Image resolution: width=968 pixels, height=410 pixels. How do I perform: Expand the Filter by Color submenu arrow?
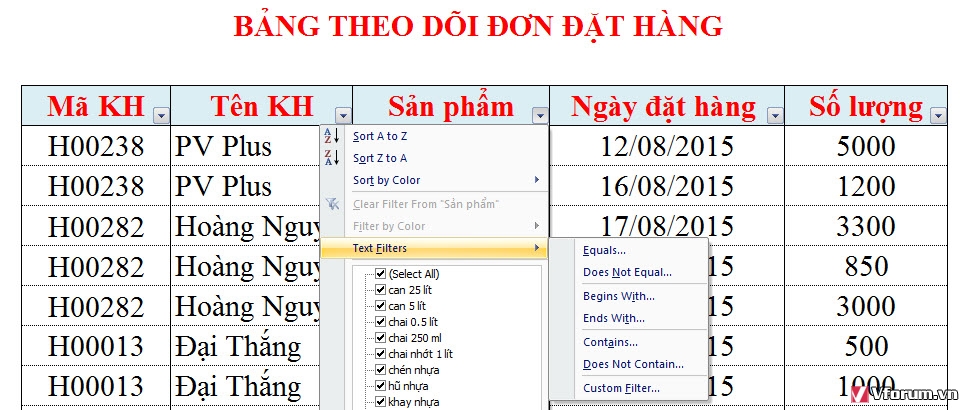point(536,226)
